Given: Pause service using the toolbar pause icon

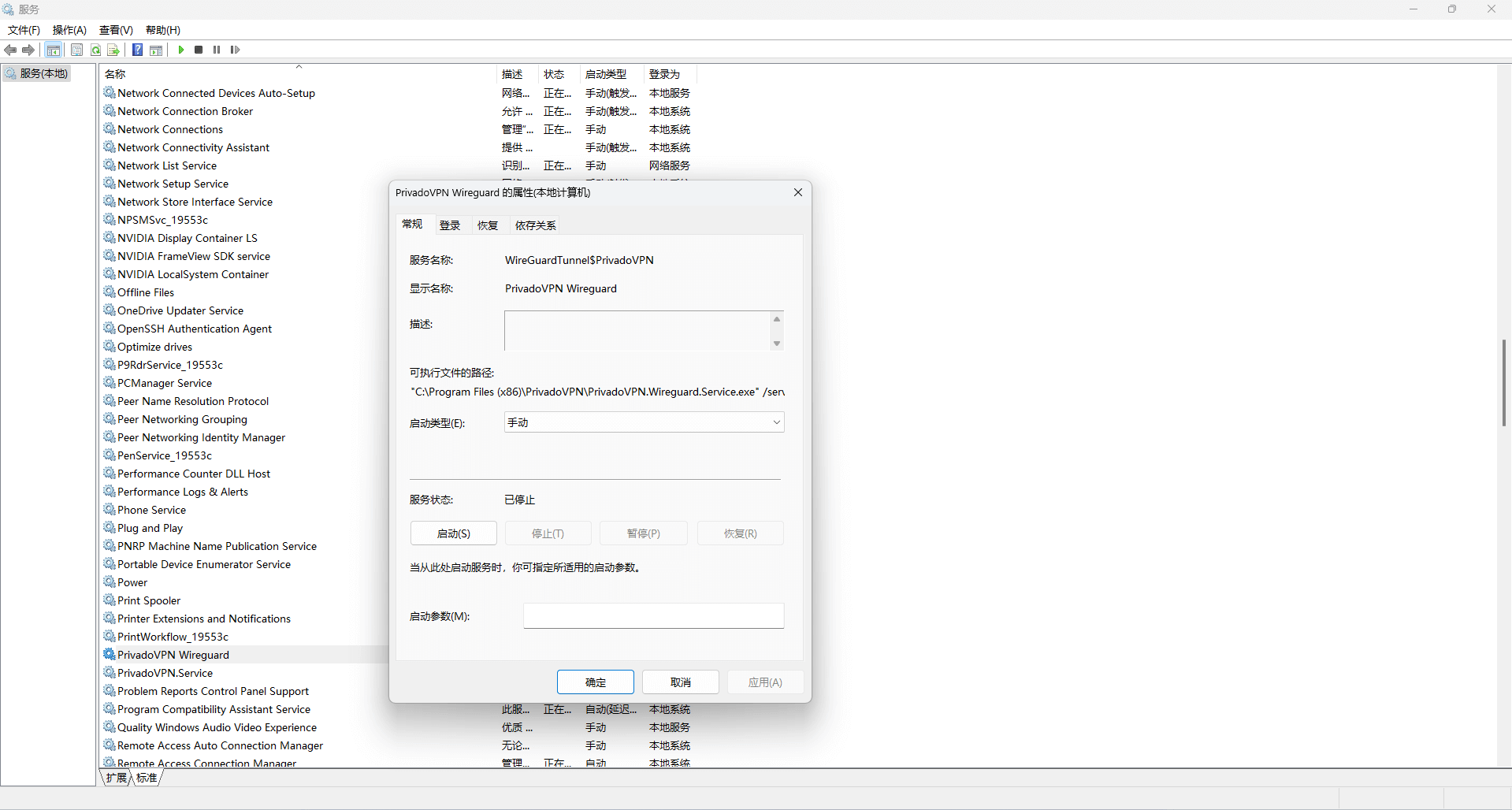Looking at the screenshot, I should pyautogui.click(x=217, y=50).
